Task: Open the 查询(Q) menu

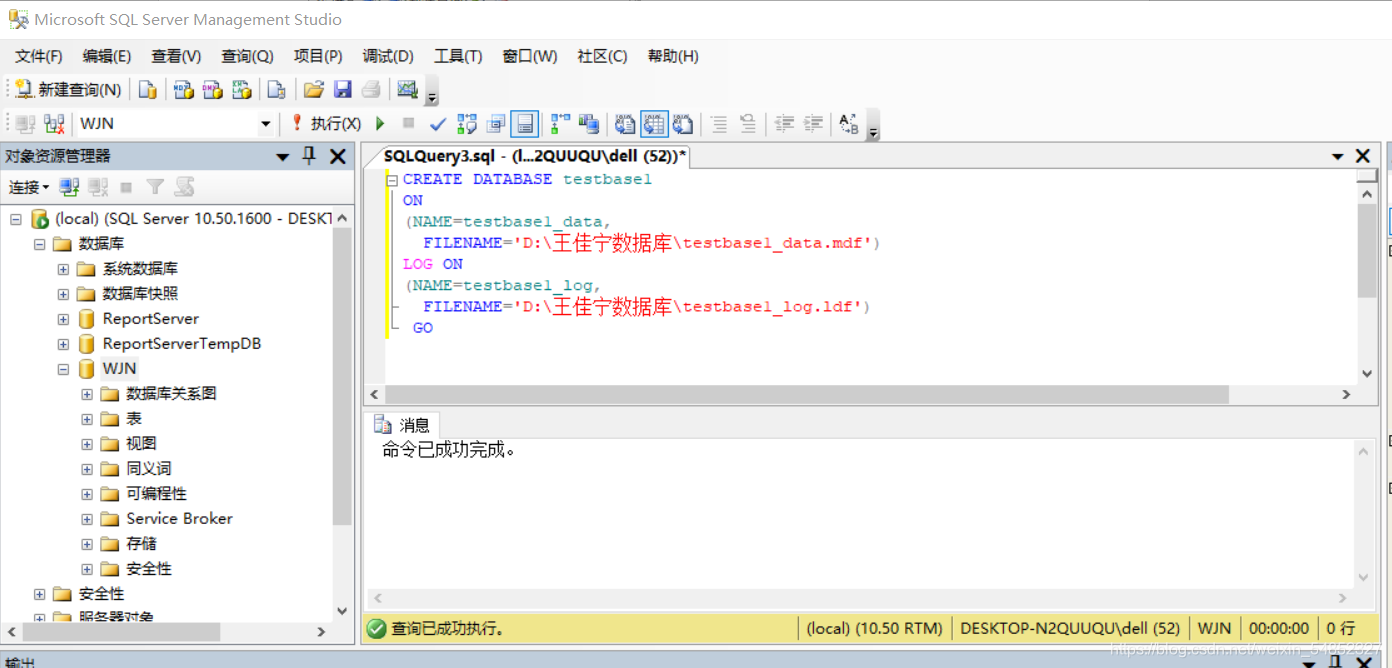Action: (x=247, y=56)
